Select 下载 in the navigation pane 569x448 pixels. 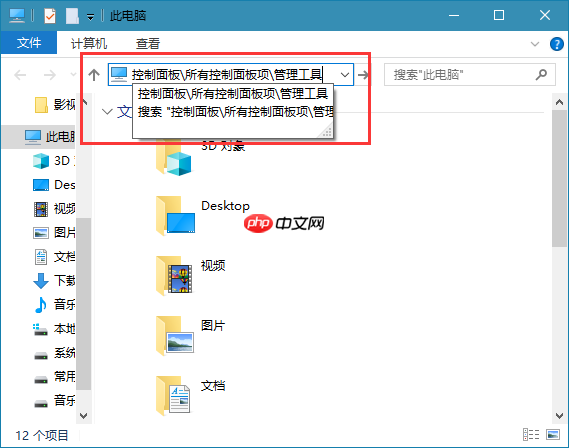54,281
